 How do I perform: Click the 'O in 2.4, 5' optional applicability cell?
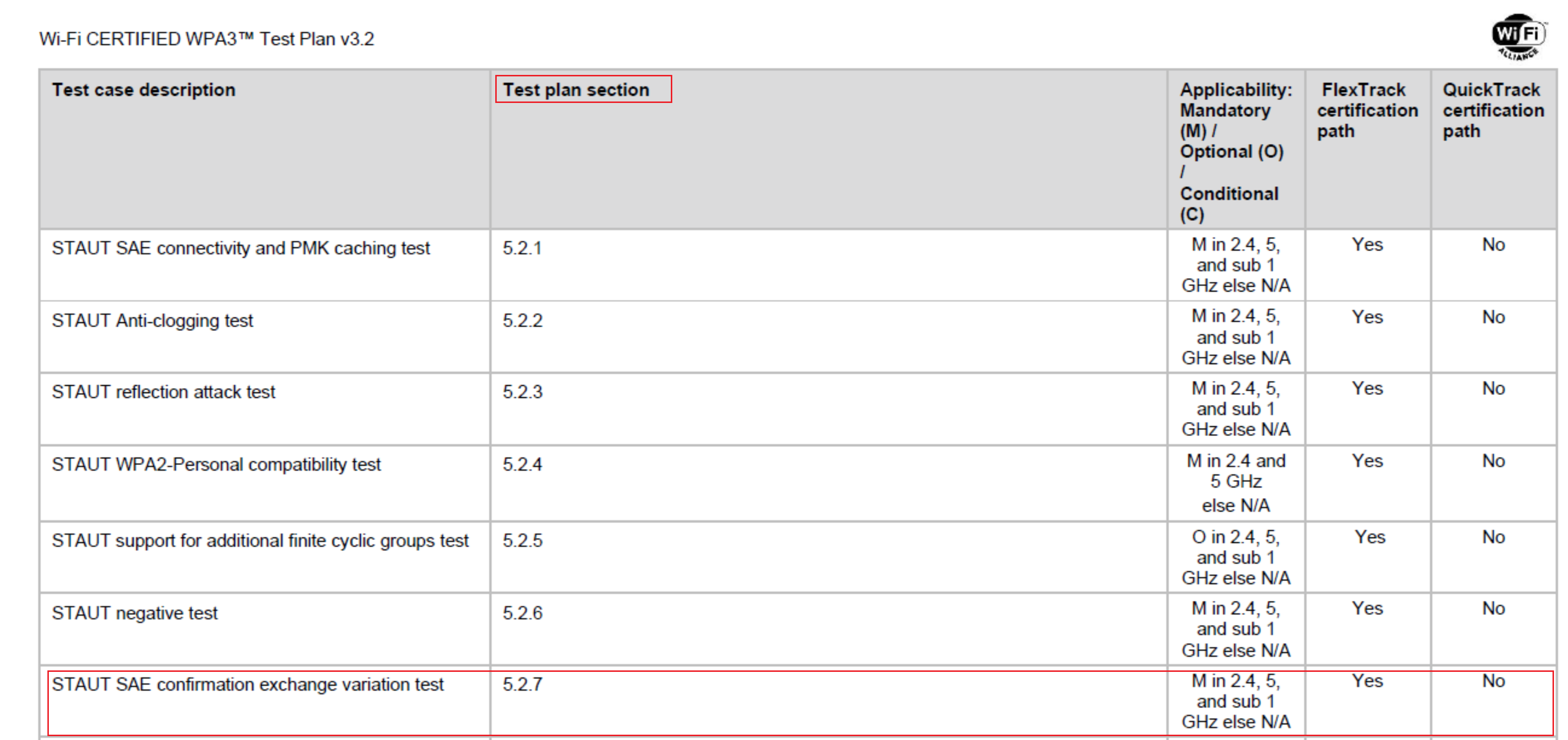[x=1235, y=557]
